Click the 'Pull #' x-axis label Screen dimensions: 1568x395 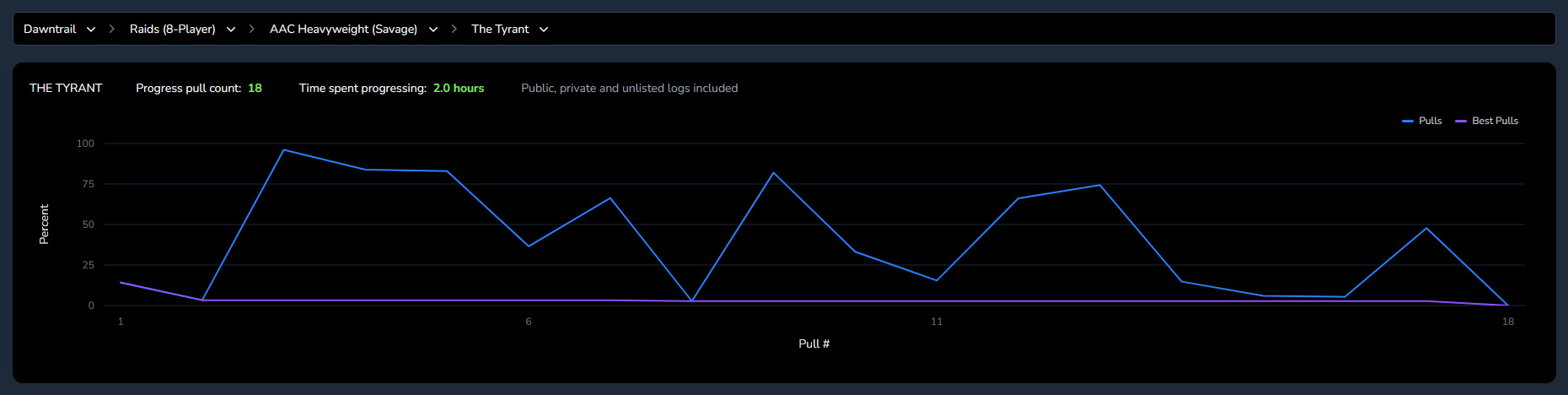pyautogui.click(x=814, y=344)
